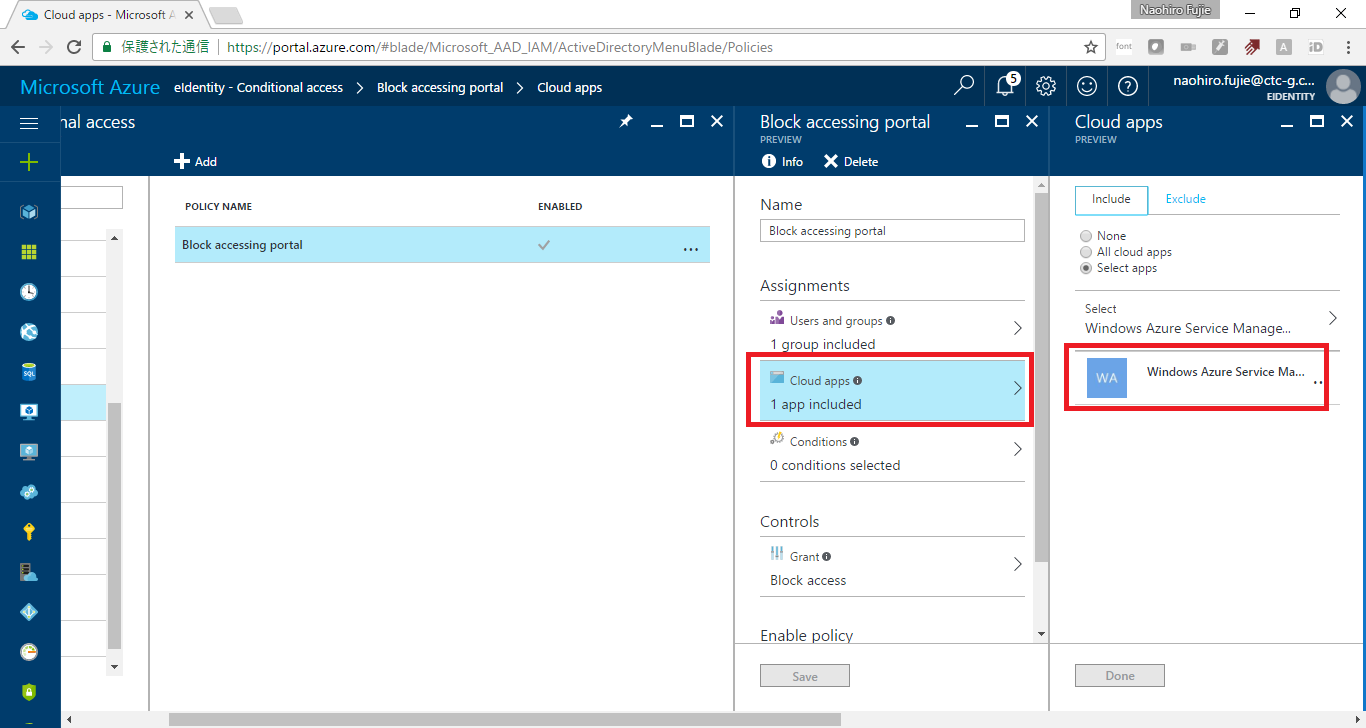Viewport: 1366px width, 728px height.
Task: Open the clock Recent icon in sidebar
Action: click(x=29, y=292)
